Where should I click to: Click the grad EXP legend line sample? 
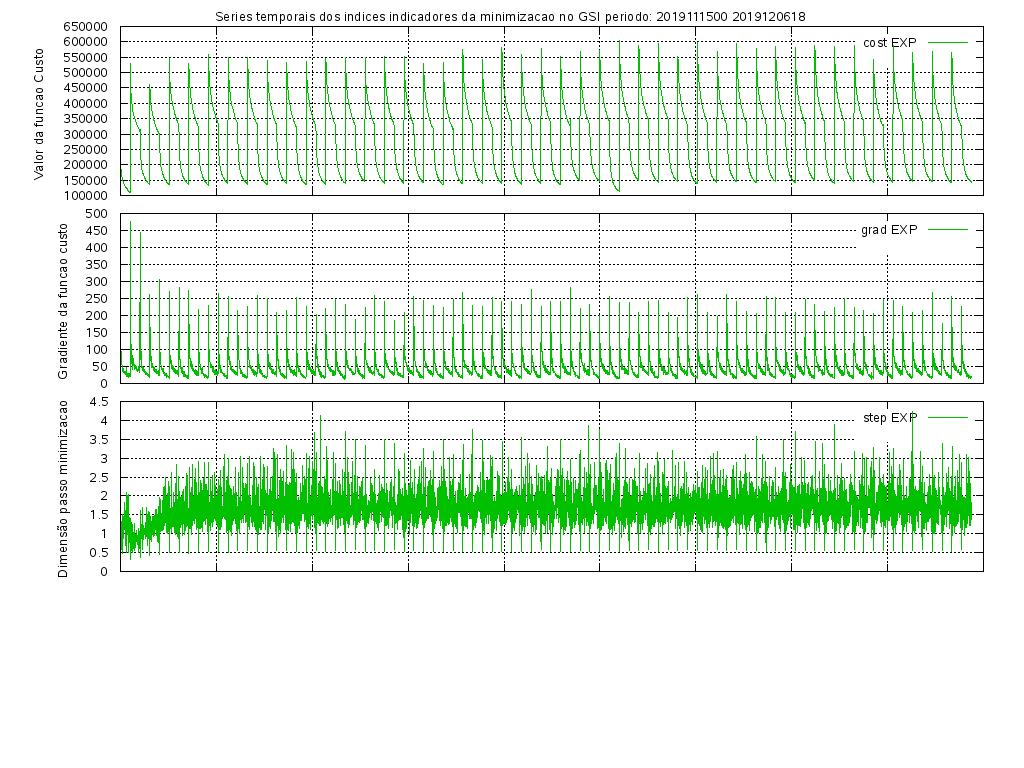click(x=948, y=230)
